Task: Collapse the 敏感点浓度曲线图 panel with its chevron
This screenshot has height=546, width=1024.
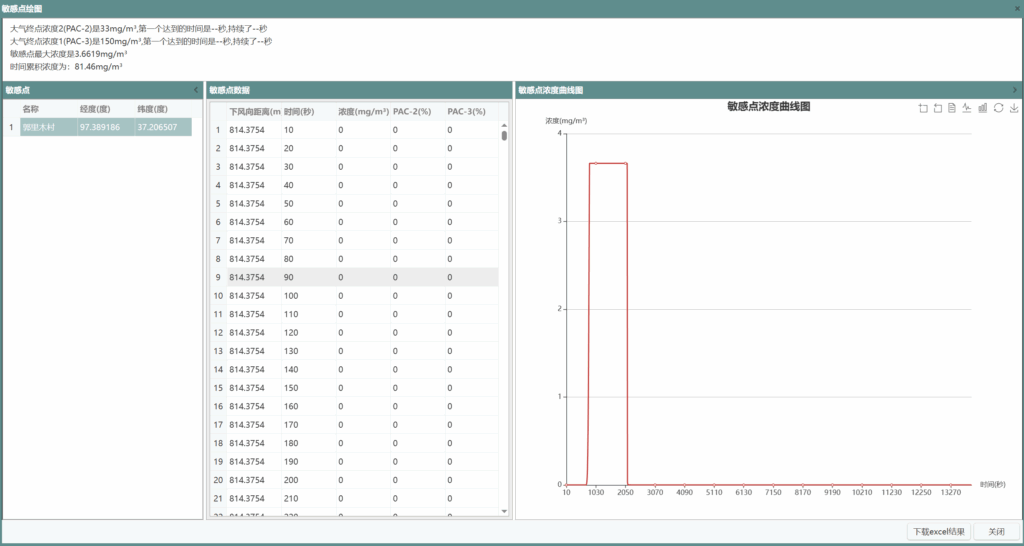Action: tap(1015, 90)
